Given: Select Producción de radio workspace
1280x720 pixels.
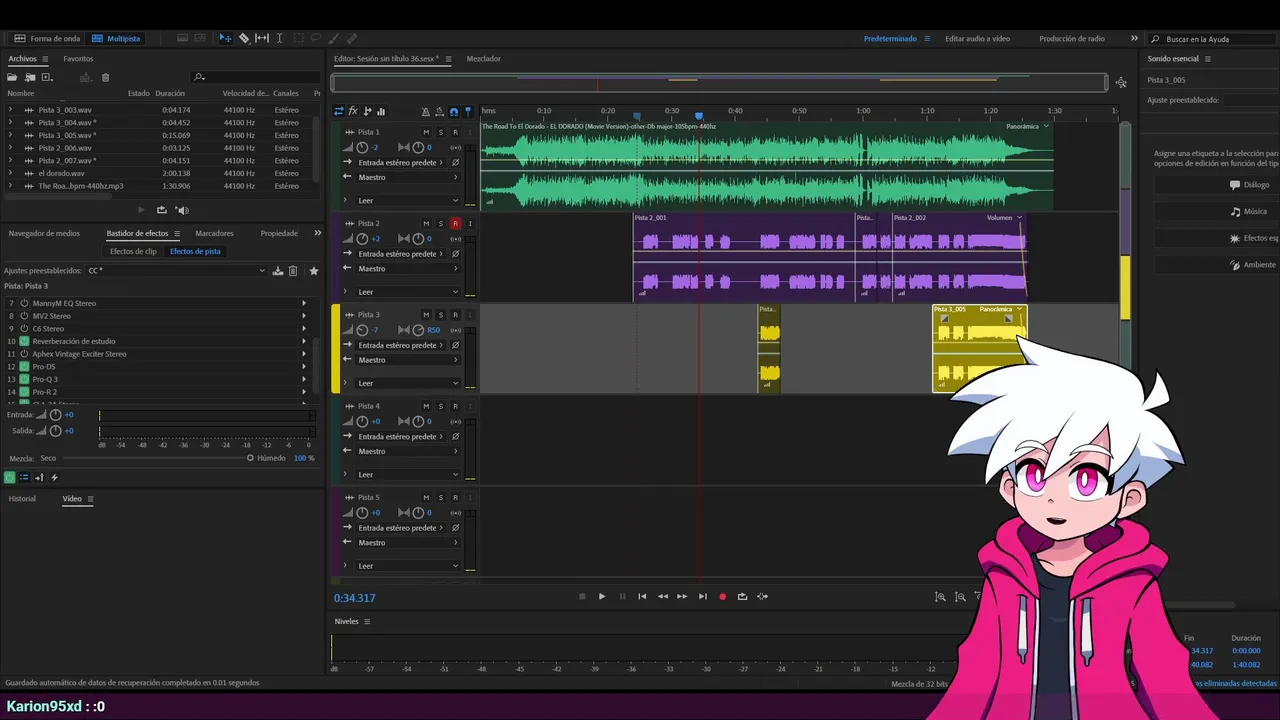Looking at the screenshot, I should click(x=1072, y=38).
